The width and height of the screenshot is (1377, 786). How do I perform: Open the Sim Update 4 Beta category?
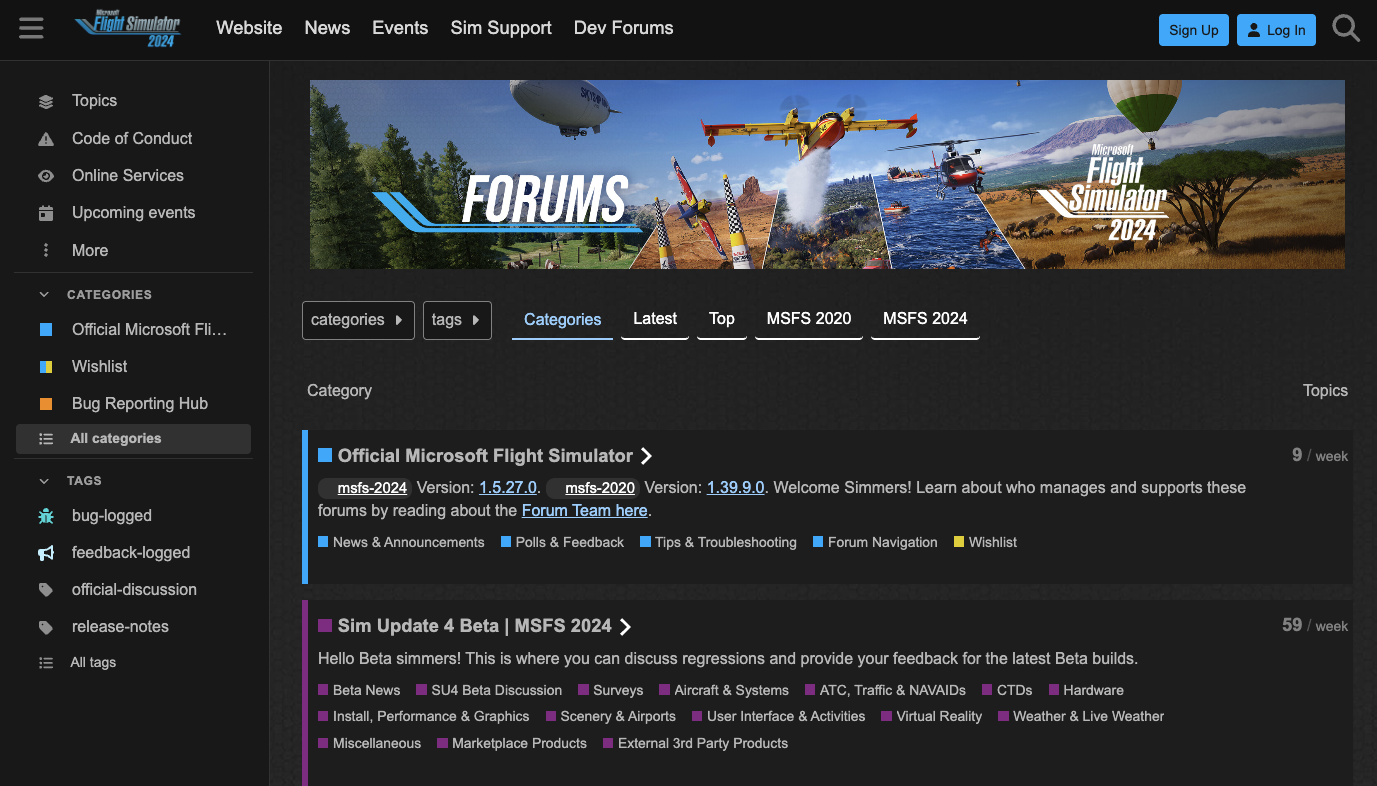point(474,625)
